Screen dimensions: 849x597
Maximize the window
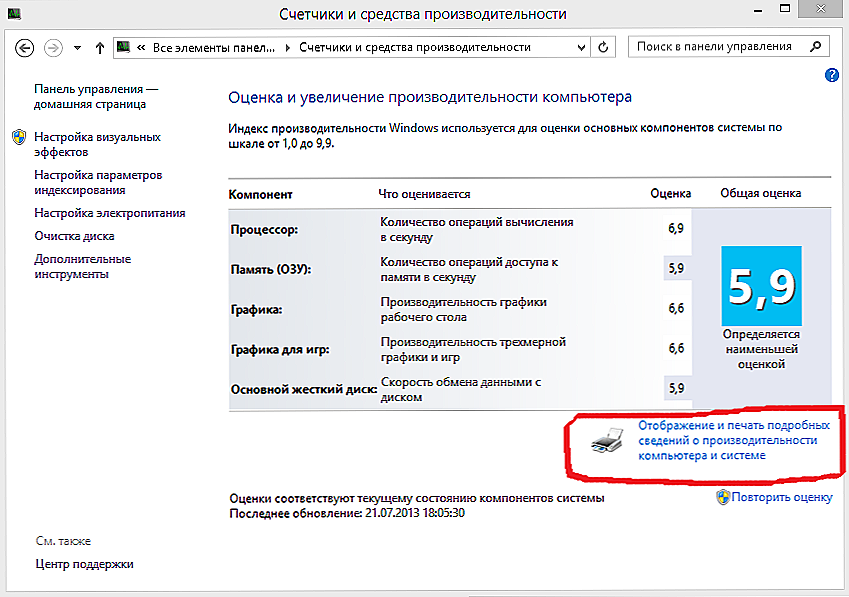point(785,9)
